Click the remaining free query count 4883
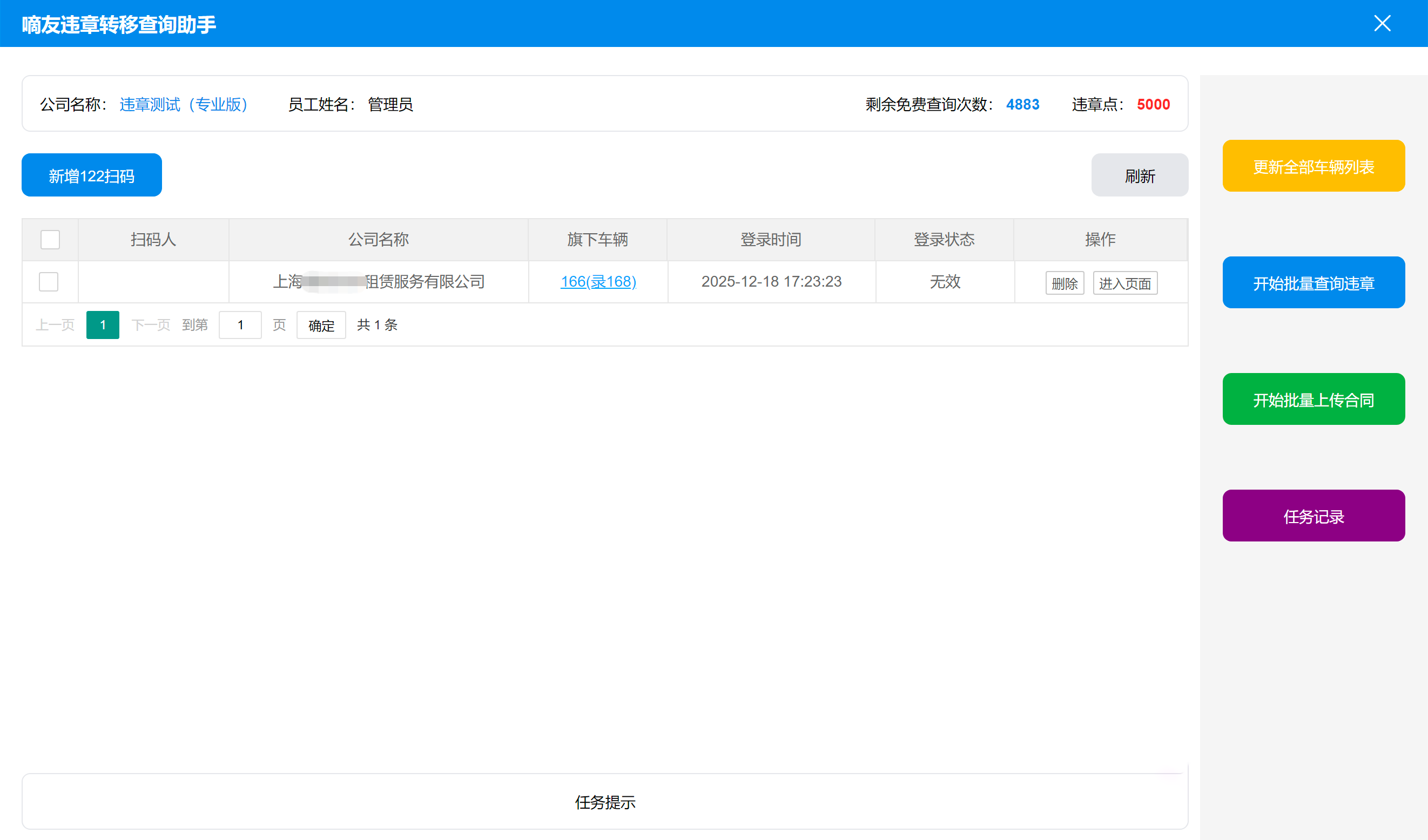Viewport: 1428px width, 840px height. point(1023,104)
